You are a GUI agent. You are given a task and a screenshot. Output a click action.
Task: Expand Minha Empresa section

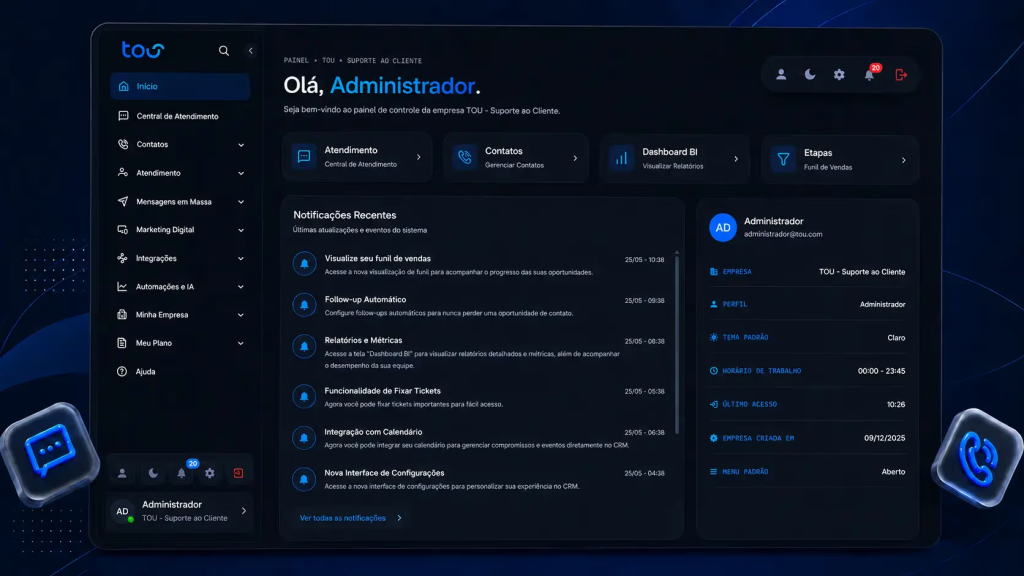180,315
